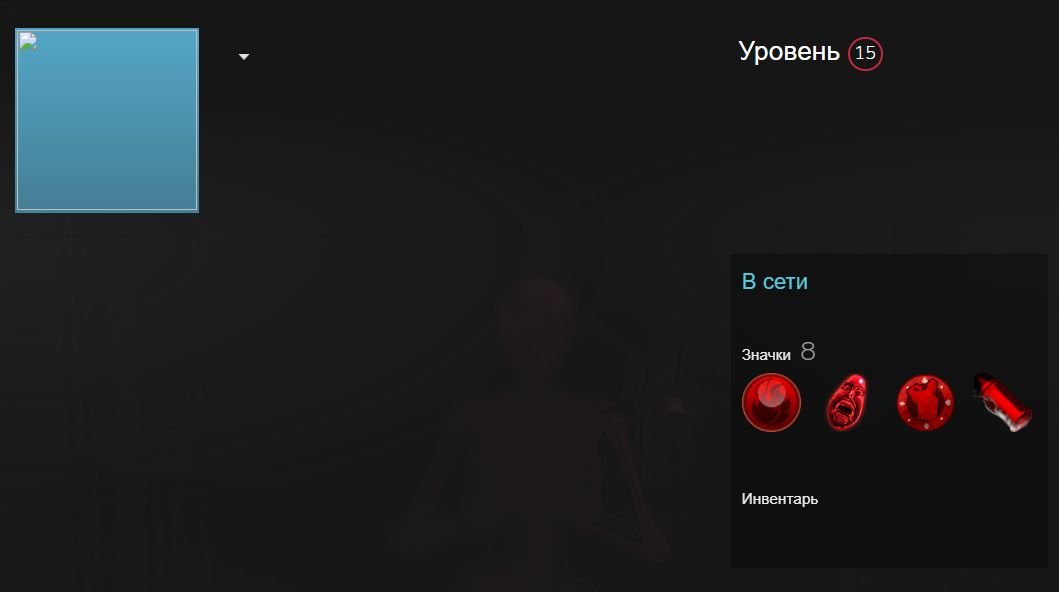This screenshot has width=1059, height=592.
Task: Open the Значки badges section link
Action: (x=766, y=354)
